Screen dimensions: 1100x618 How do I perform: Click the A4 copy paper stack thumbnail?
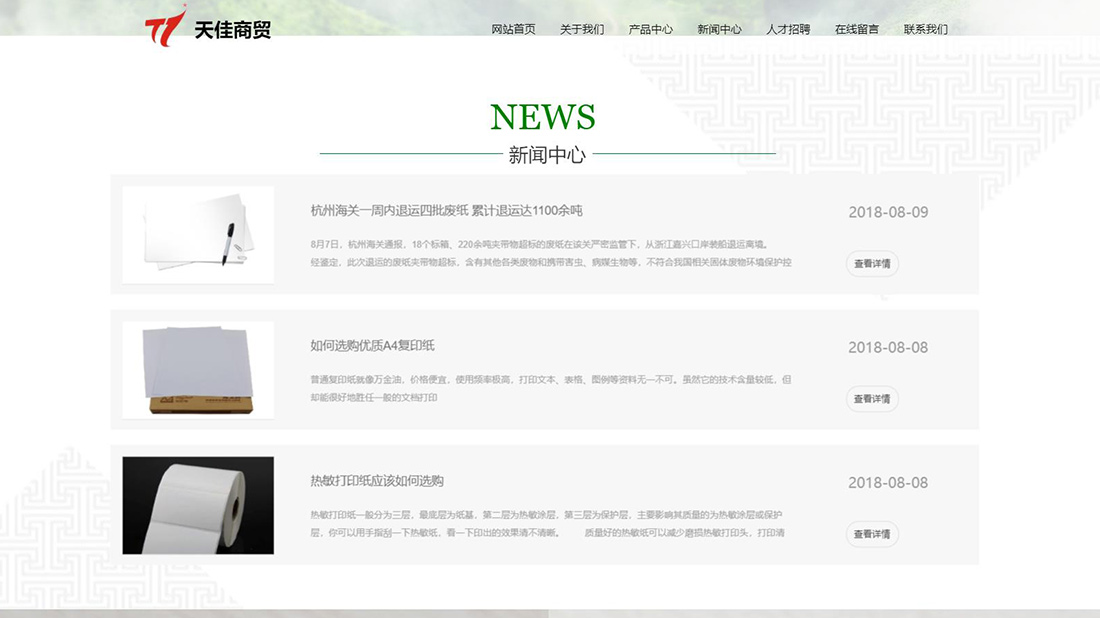[x=196, y=369]
